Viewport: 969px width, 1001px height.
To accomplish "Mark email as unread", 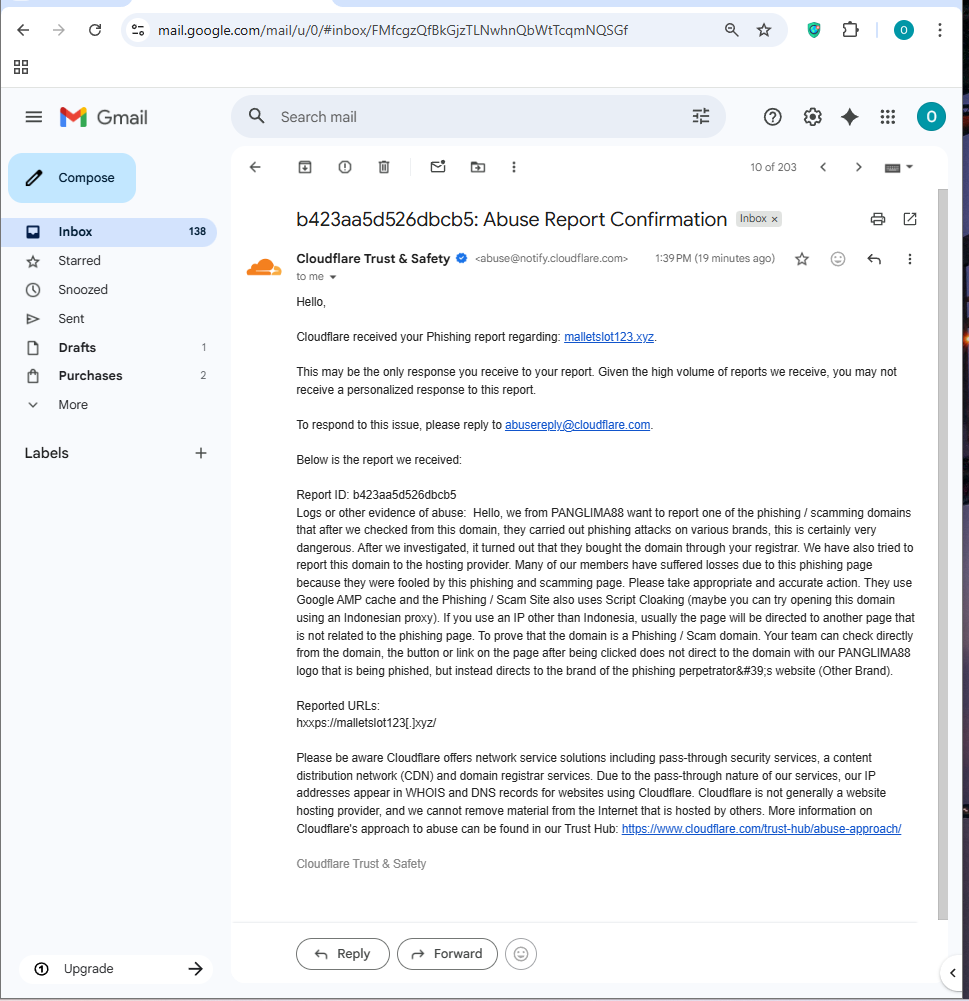I will coord(438,167).
